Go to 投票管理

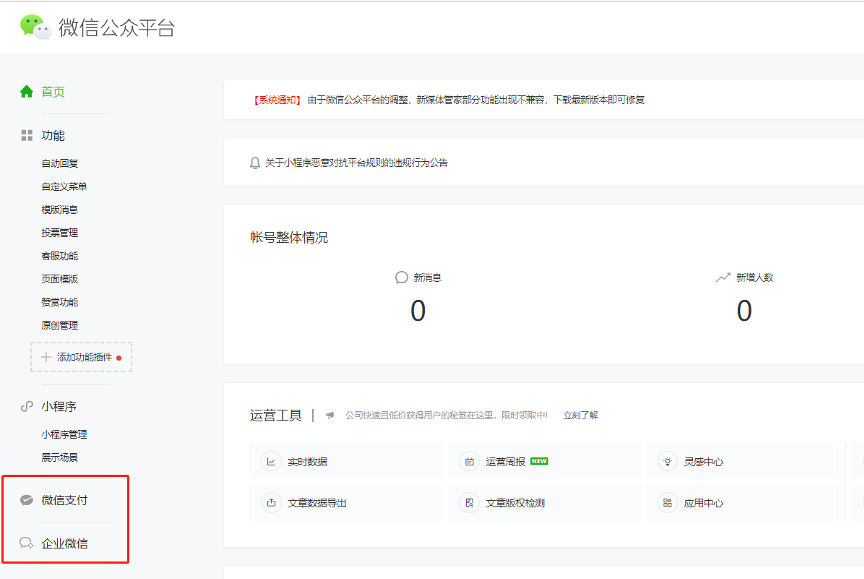click(x=60, y=233)
